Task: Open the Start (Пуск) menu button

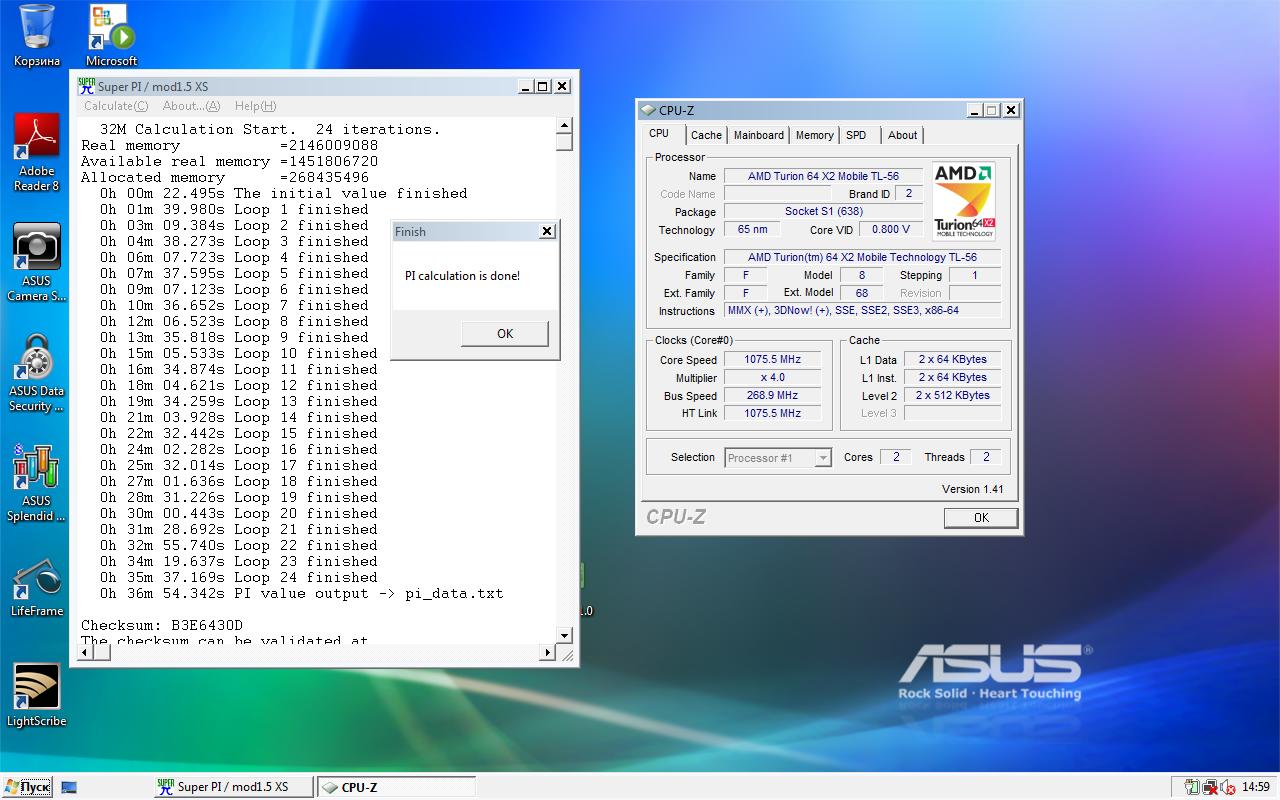Action: point(27,787)
